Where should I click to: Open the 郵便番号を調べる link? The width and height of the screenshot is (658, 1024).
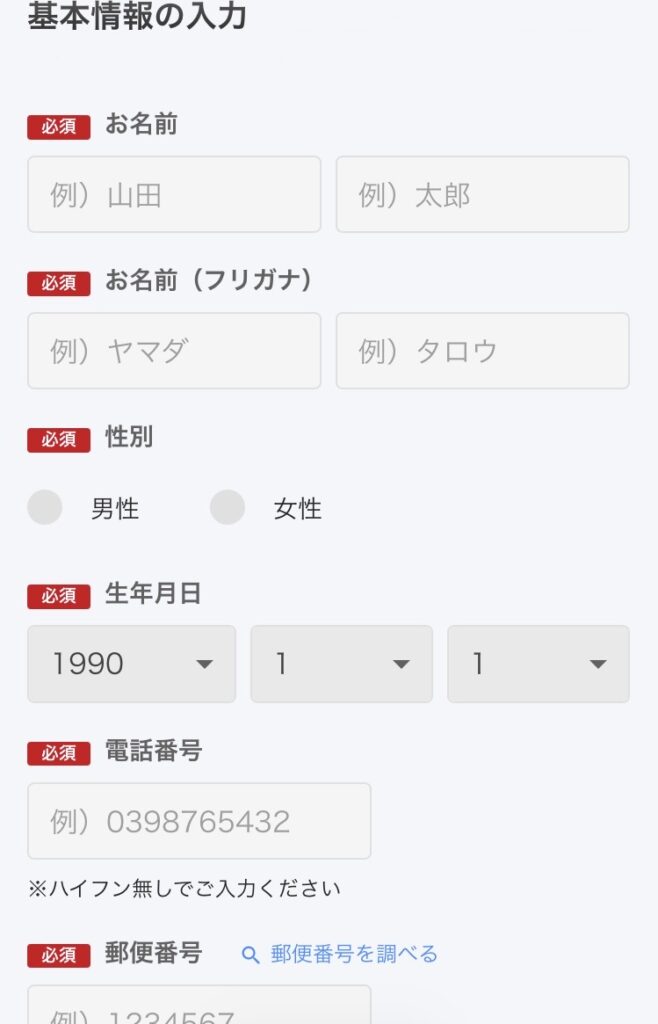(353, 955)
